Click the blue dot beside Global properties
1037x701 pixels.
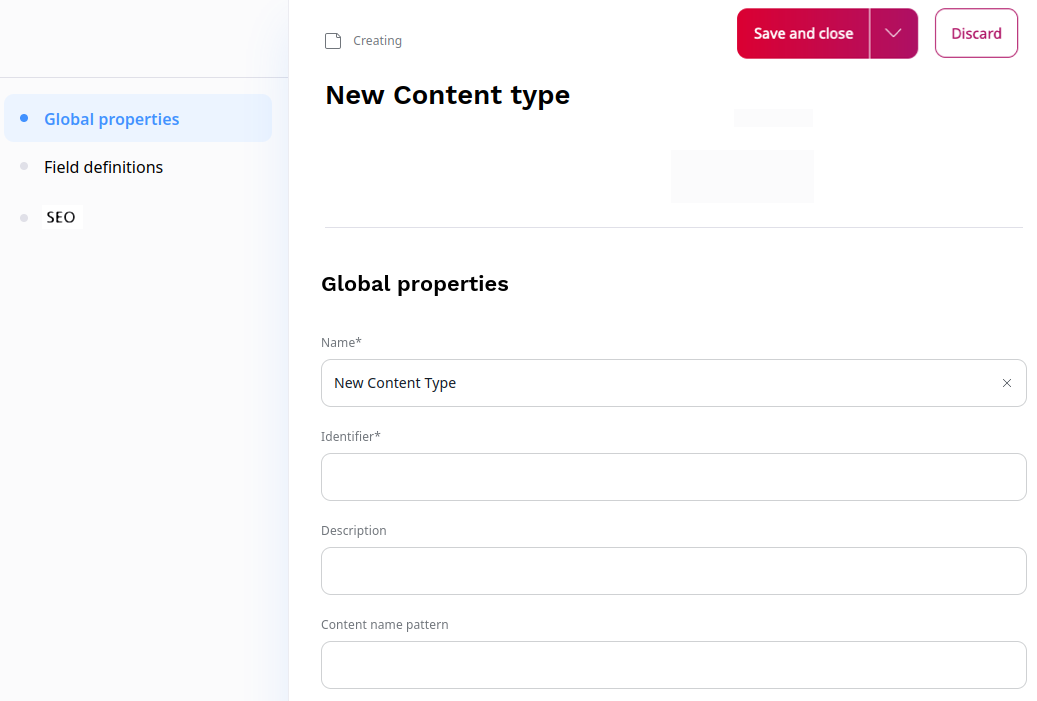(x=25, y=117)
